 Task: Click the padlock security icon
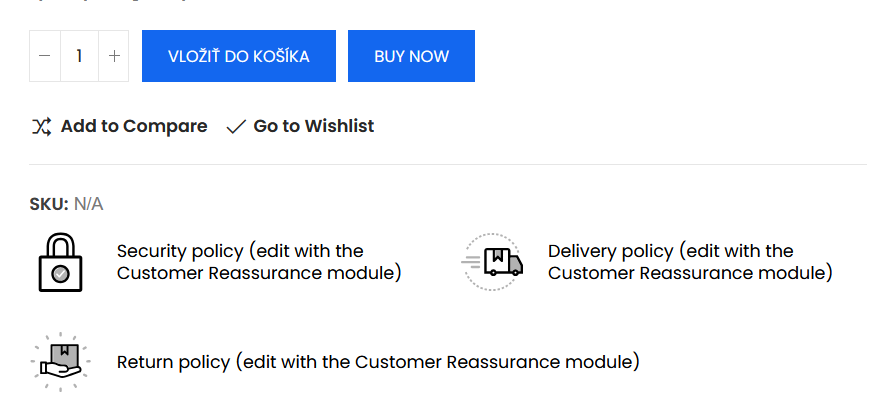(60, 262)
